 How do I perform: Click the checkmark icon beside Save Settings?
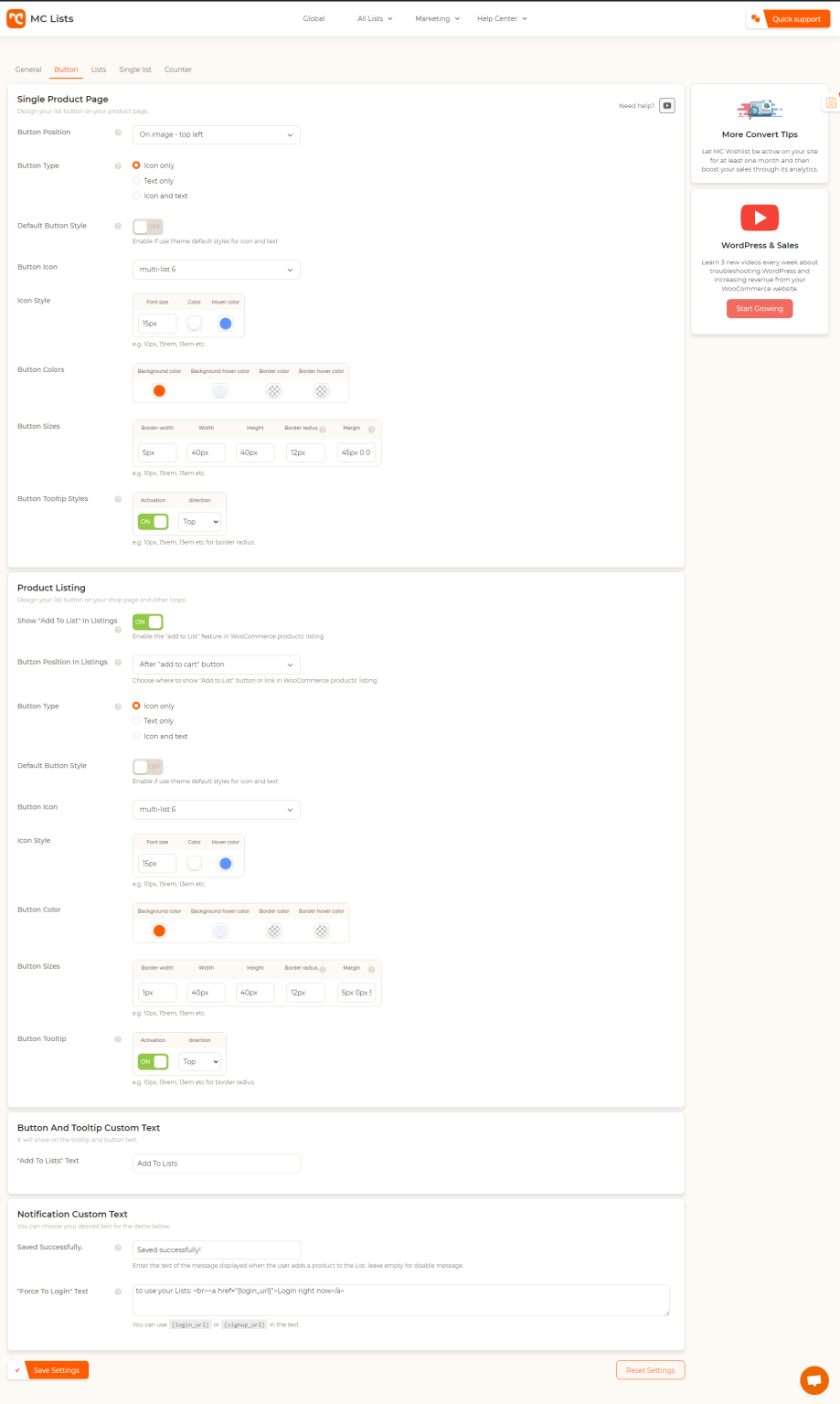pos(17,1370)
